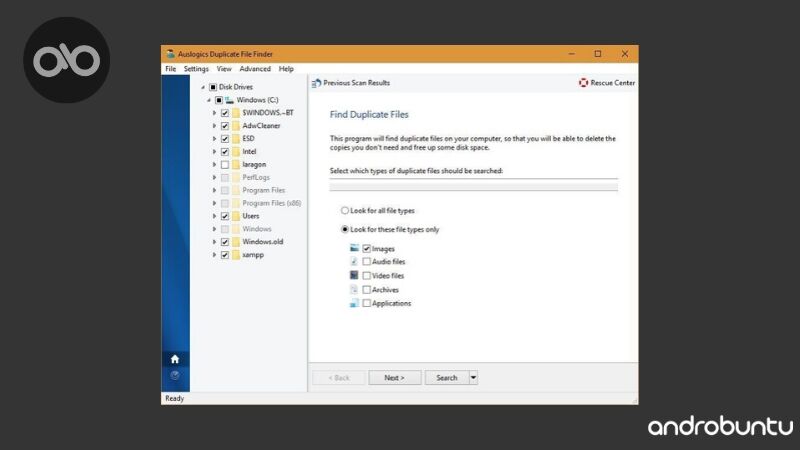The width and height of the screenshot is (800, 450).
Task: Select Look for all file types radio
Action: [x=345, y=210]
